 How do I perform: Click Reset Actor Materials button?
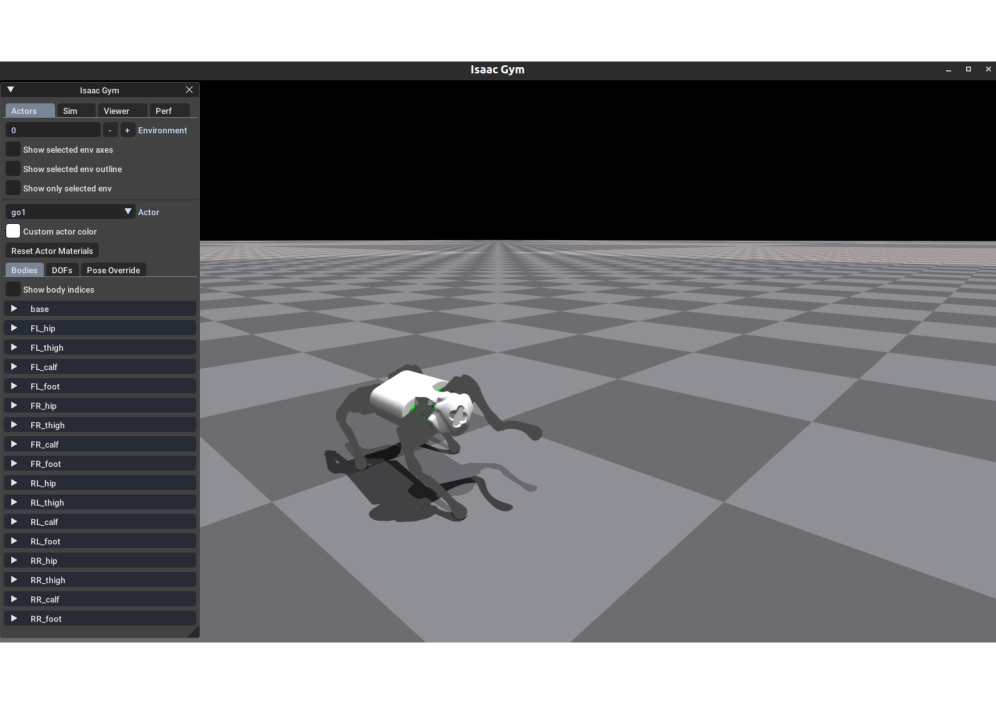(x=52, y=251)
